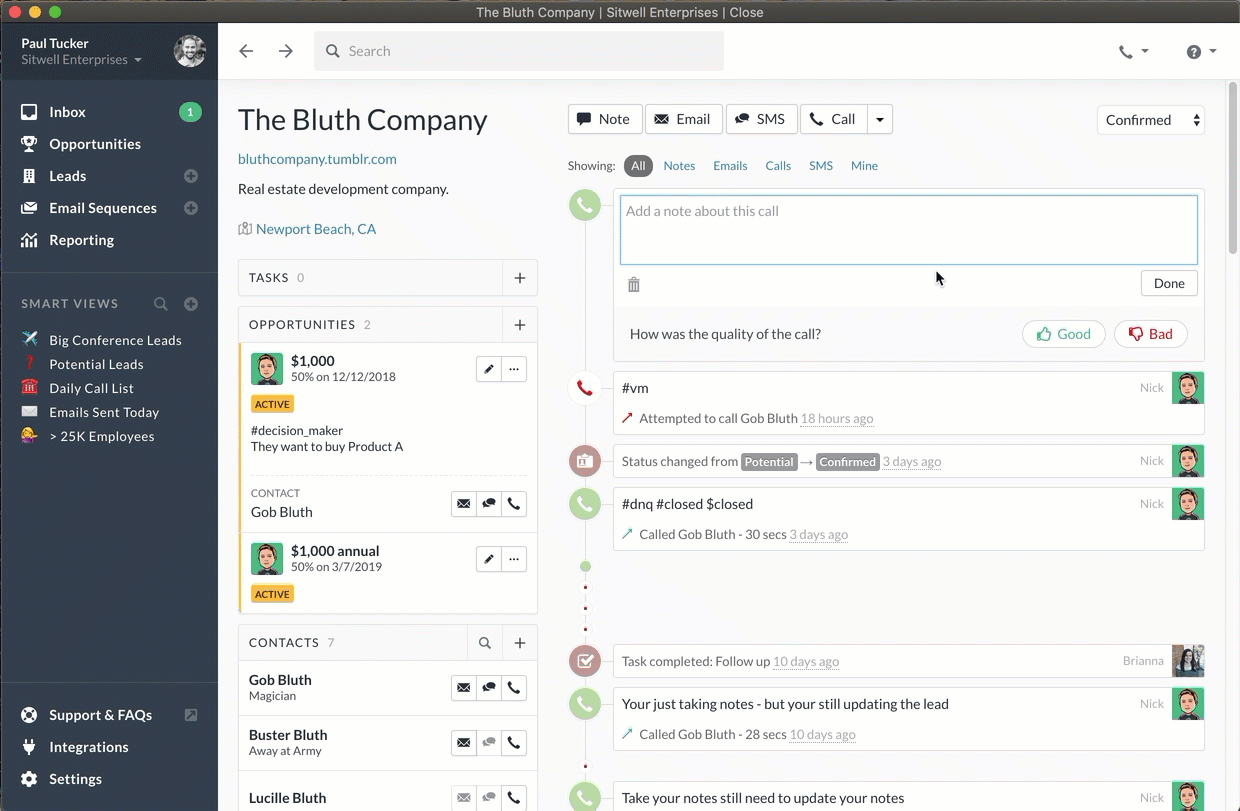Send SMS to Gob Bluth the Magician
The image size is (1240, 811).
(489, 688)
